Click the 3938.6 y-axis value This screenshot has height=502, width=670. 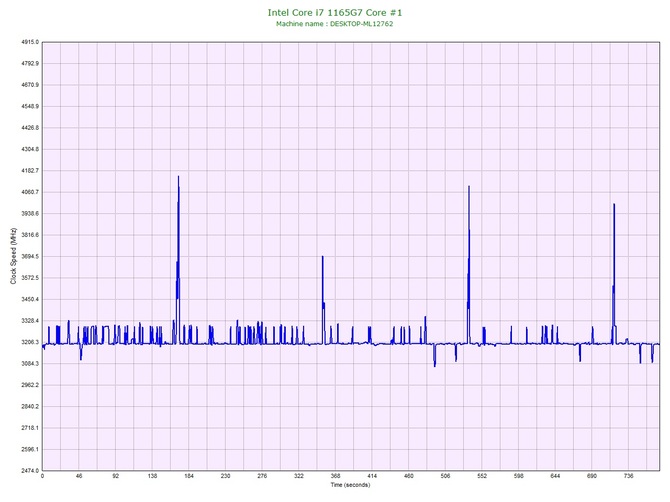tap(30, 214)
